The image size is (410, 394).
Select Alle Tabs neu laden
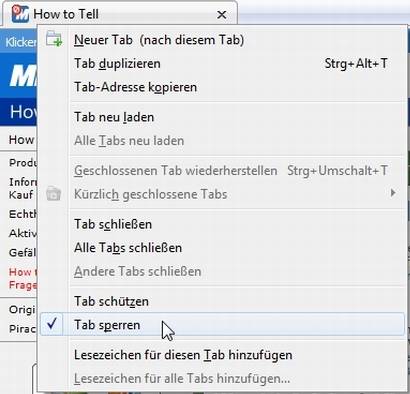tap(222, 140)
